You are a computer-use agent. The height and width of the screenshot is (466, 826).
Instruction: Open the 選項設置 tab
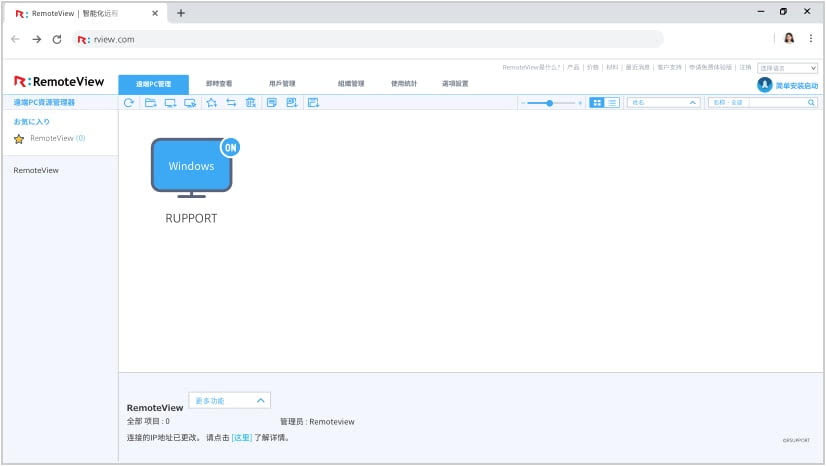coord(455,84)
